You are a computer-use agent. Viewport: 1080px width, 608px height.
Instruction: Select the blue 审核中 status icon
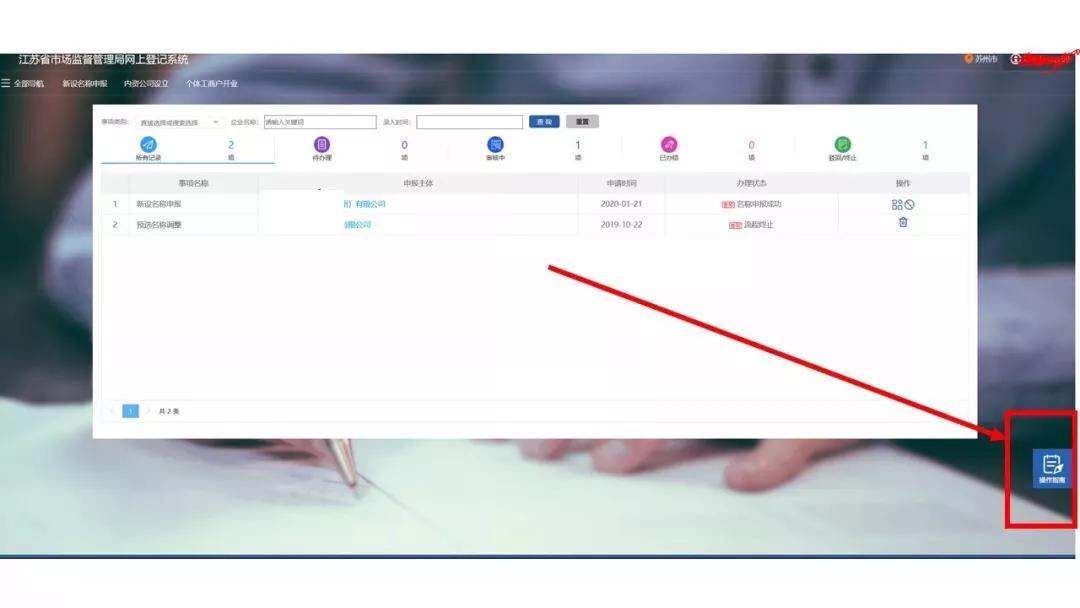click(495, 145)
